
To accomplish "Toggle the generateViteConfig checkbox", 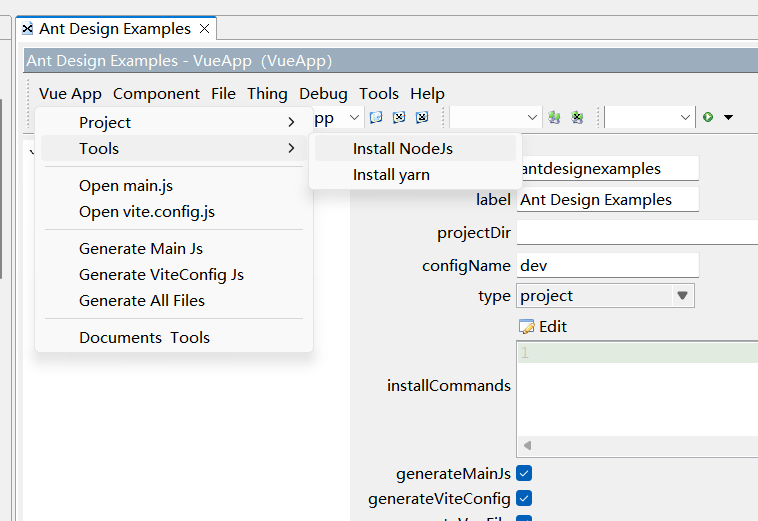I will (x=524, y=498).
